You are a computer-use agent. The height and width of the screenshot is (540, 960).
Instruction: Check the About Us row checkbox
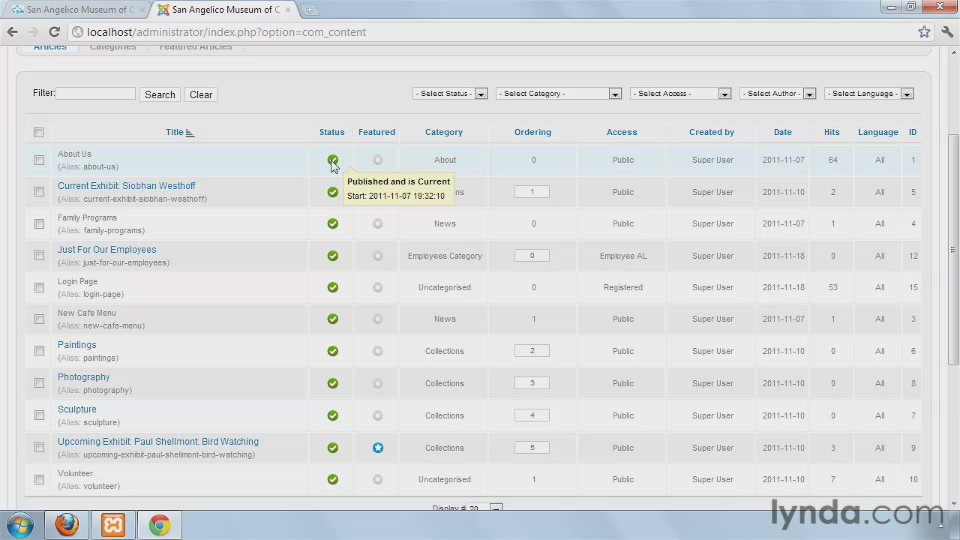tap(39, 160)
